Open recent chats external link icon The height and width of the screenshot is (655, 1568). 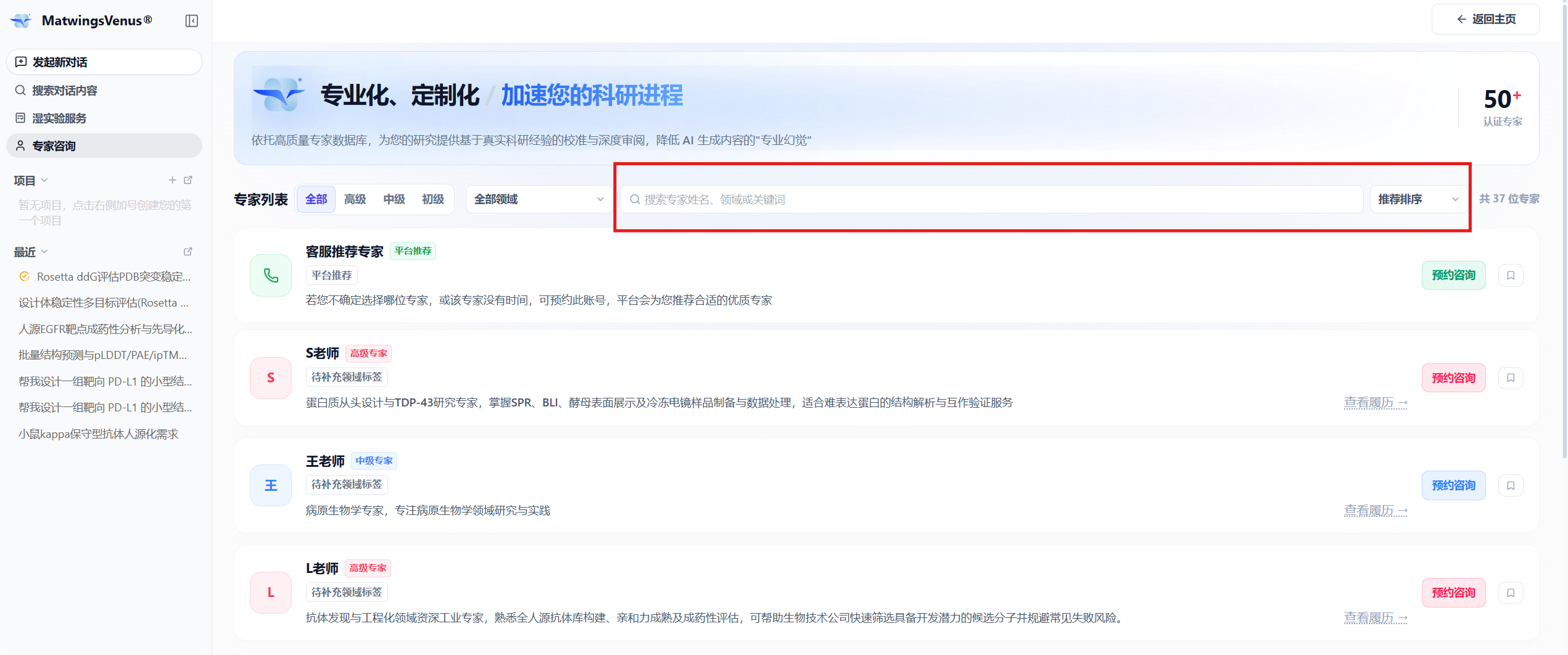click(x=188, y=252)
